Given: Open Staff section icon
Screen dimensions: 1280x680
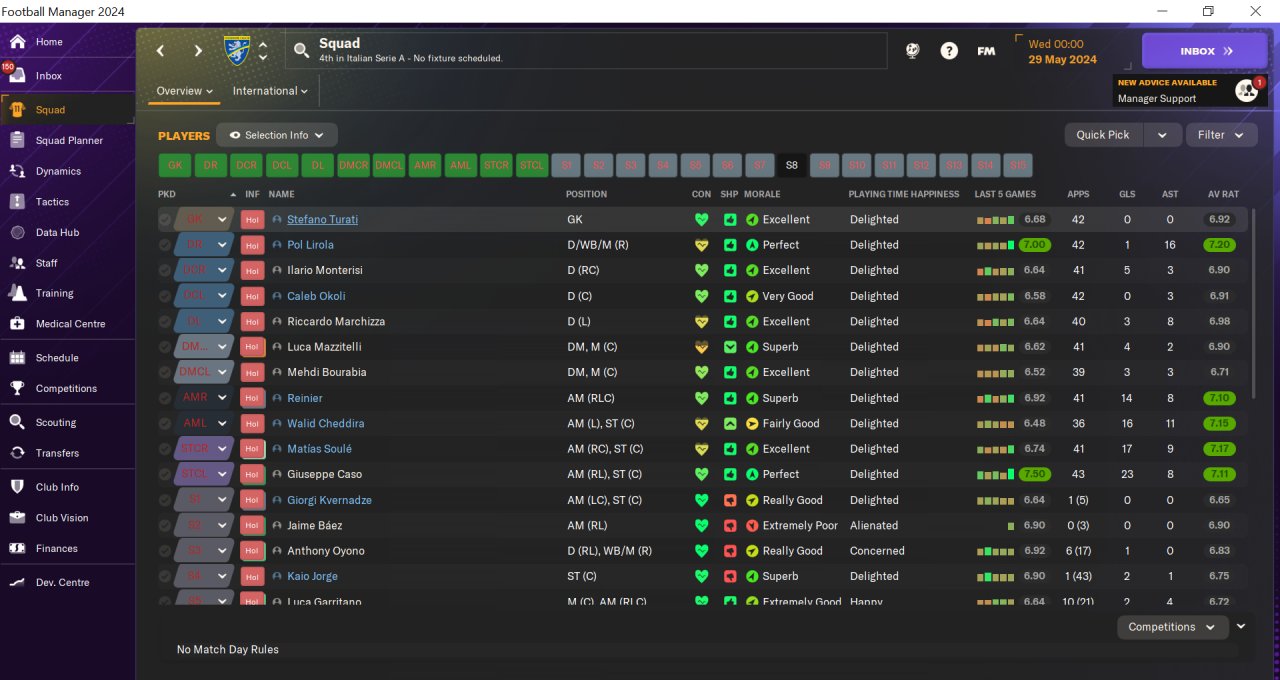Looking at the screenshot, I should click(17, 263).
